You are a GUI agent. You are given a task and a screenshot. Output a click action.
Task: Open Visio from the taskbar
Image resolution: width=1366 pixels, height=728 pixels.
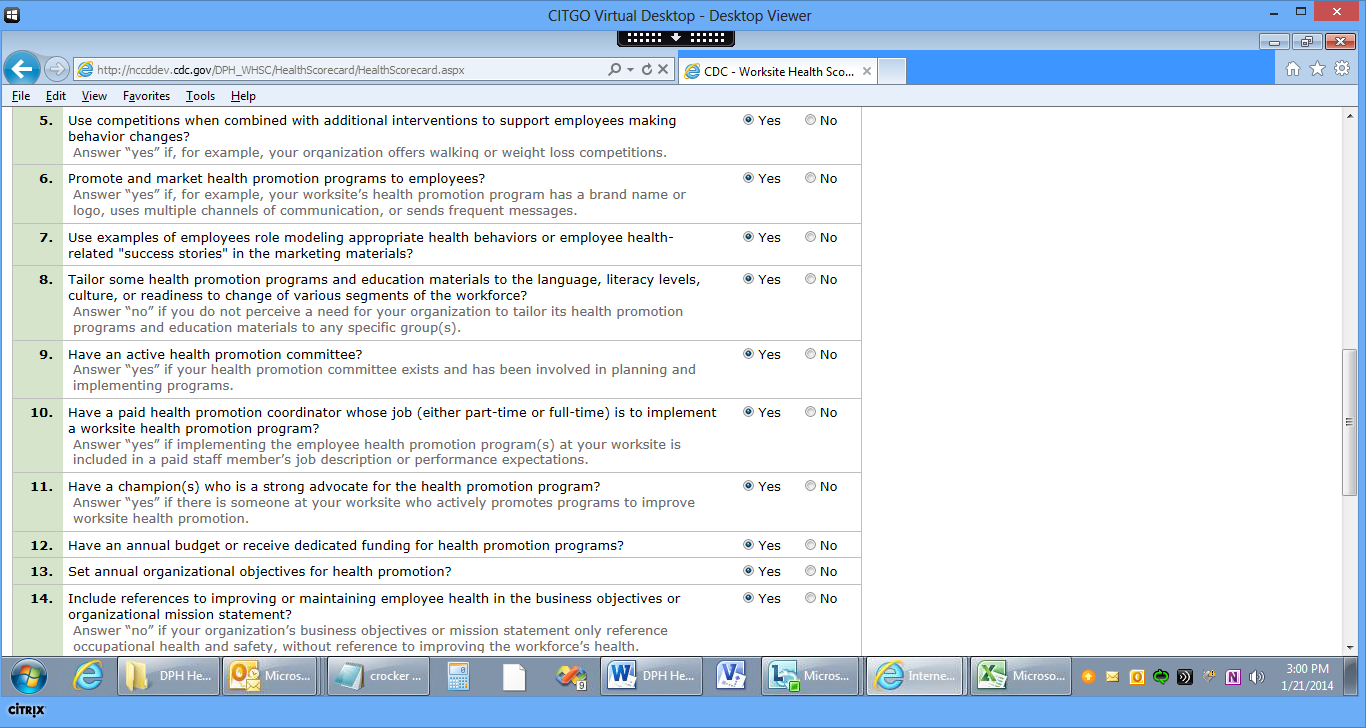731,676
